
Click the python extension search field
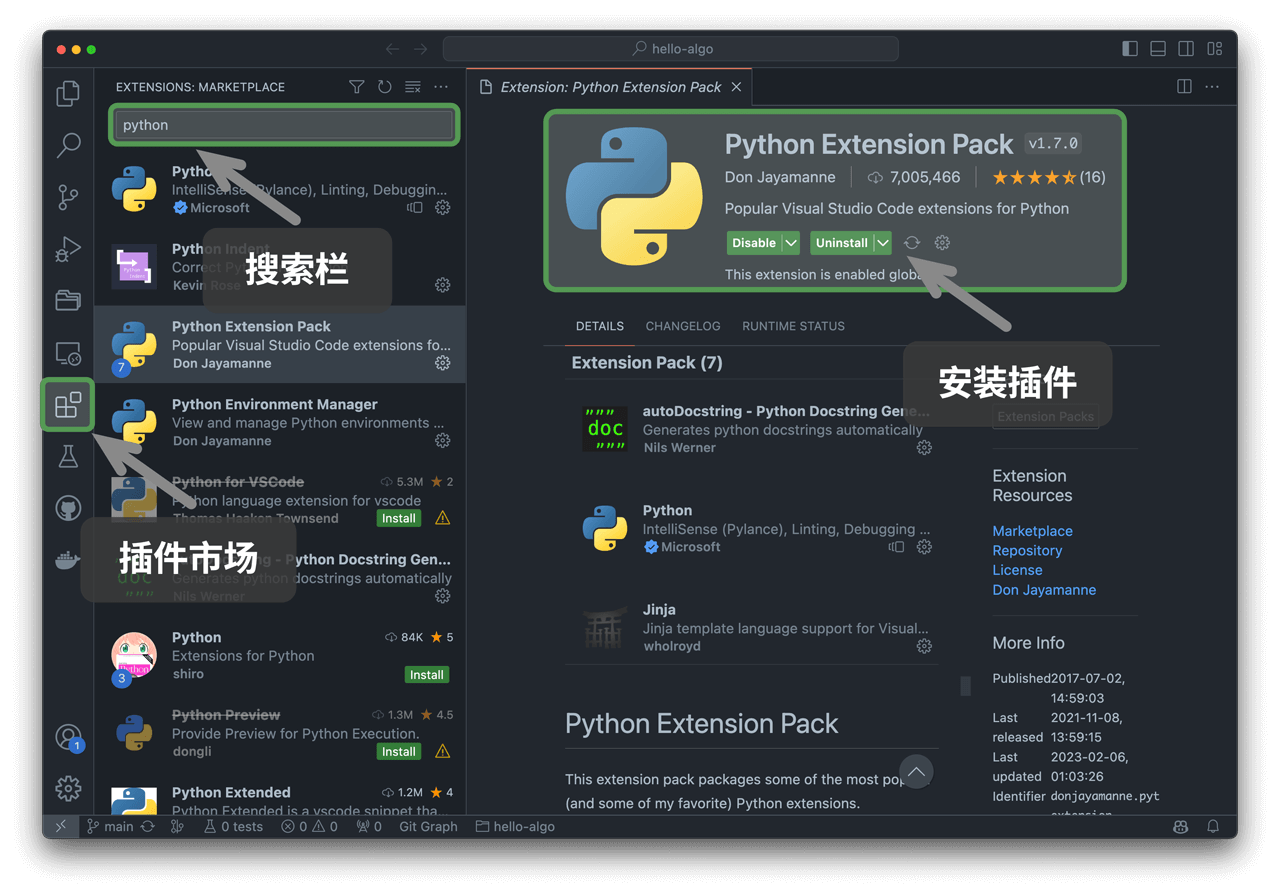pyautogui.click(x=284, y=125)
